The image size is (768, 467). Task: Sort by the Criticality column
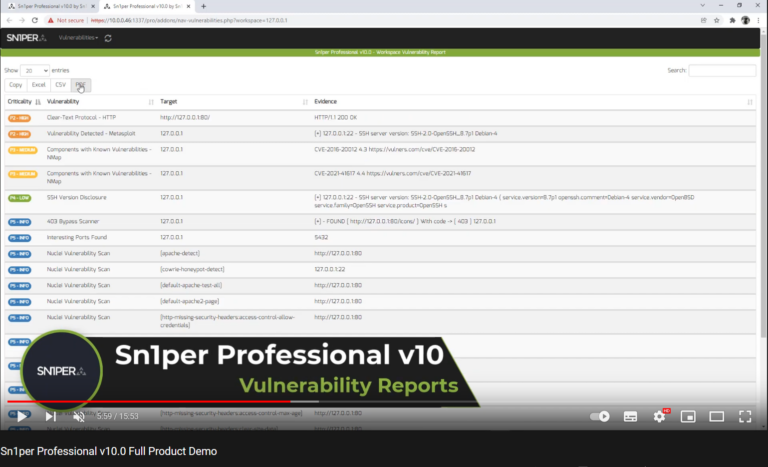[22, 101]
